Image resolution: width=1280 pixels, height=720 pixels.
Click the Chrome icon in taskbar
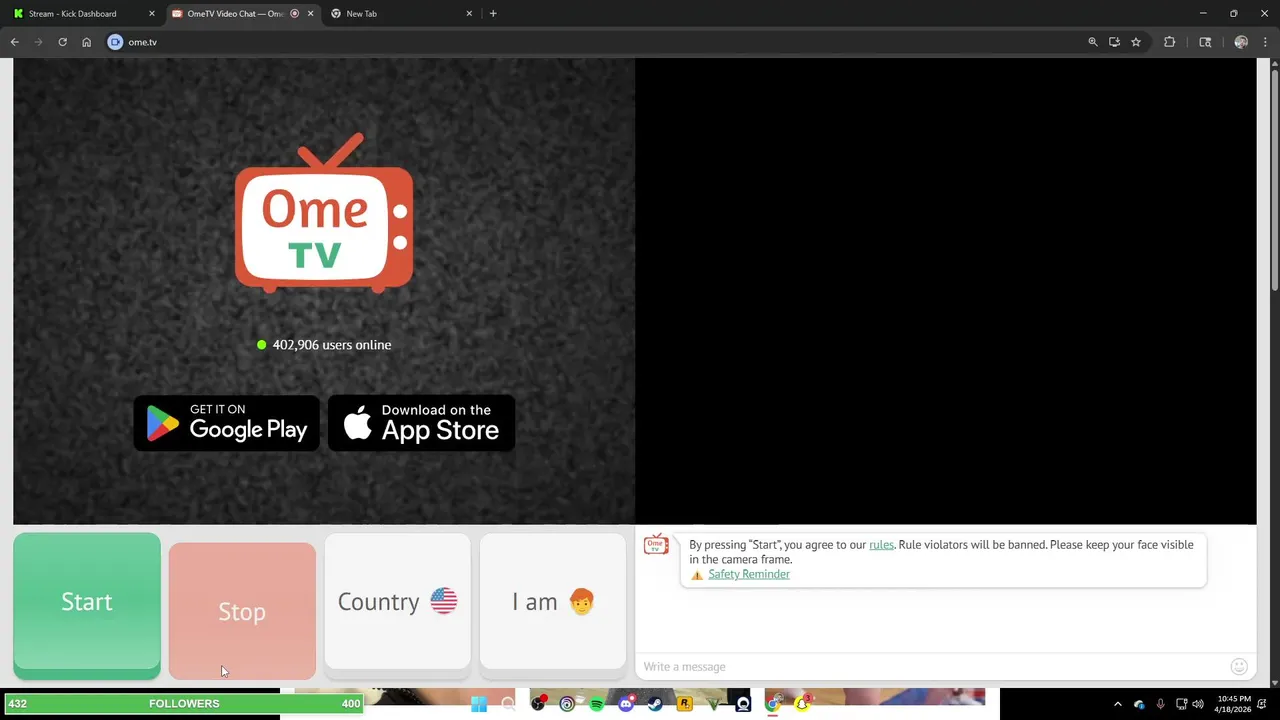pos(772,704)
